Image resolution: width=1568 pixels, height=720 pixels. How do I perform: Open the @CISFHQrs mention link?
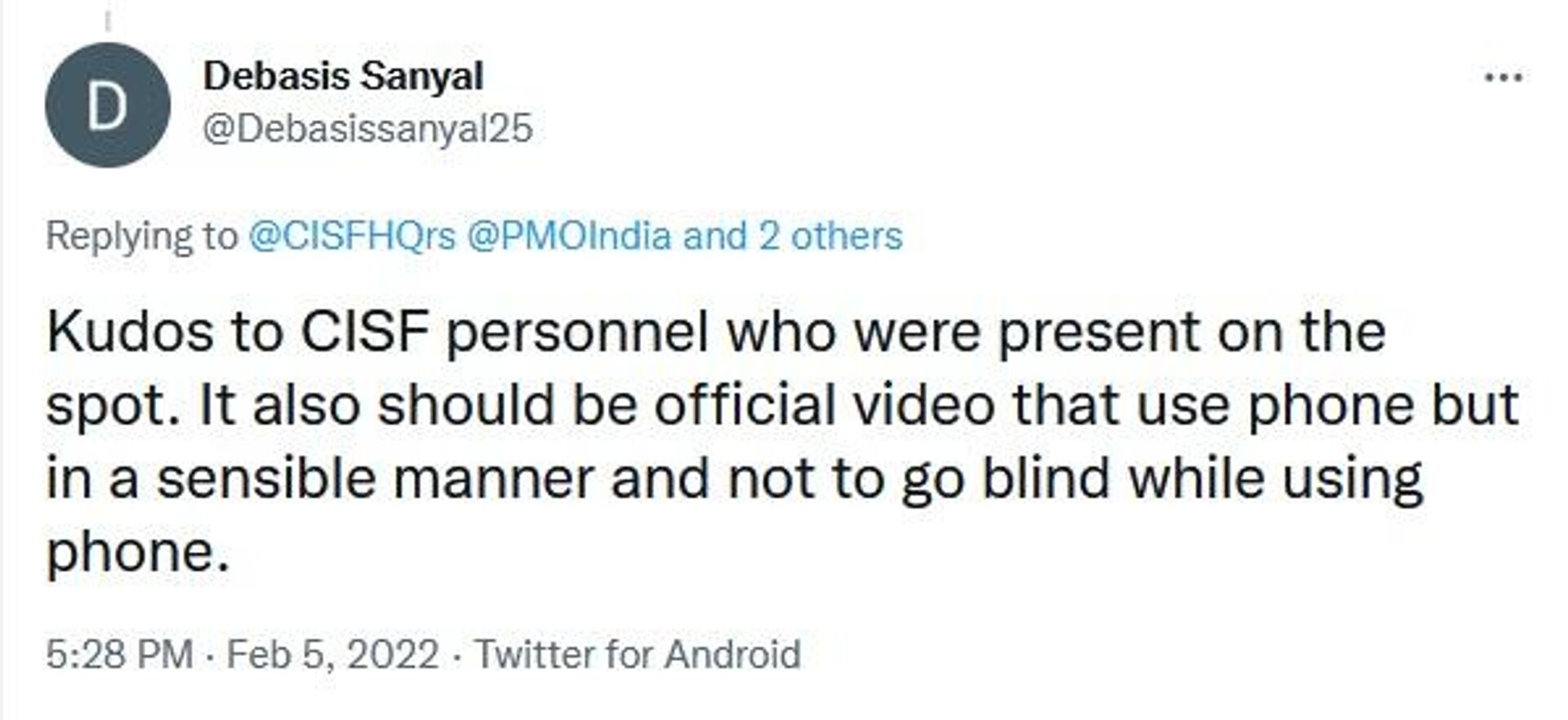click(x=351, y=236)
